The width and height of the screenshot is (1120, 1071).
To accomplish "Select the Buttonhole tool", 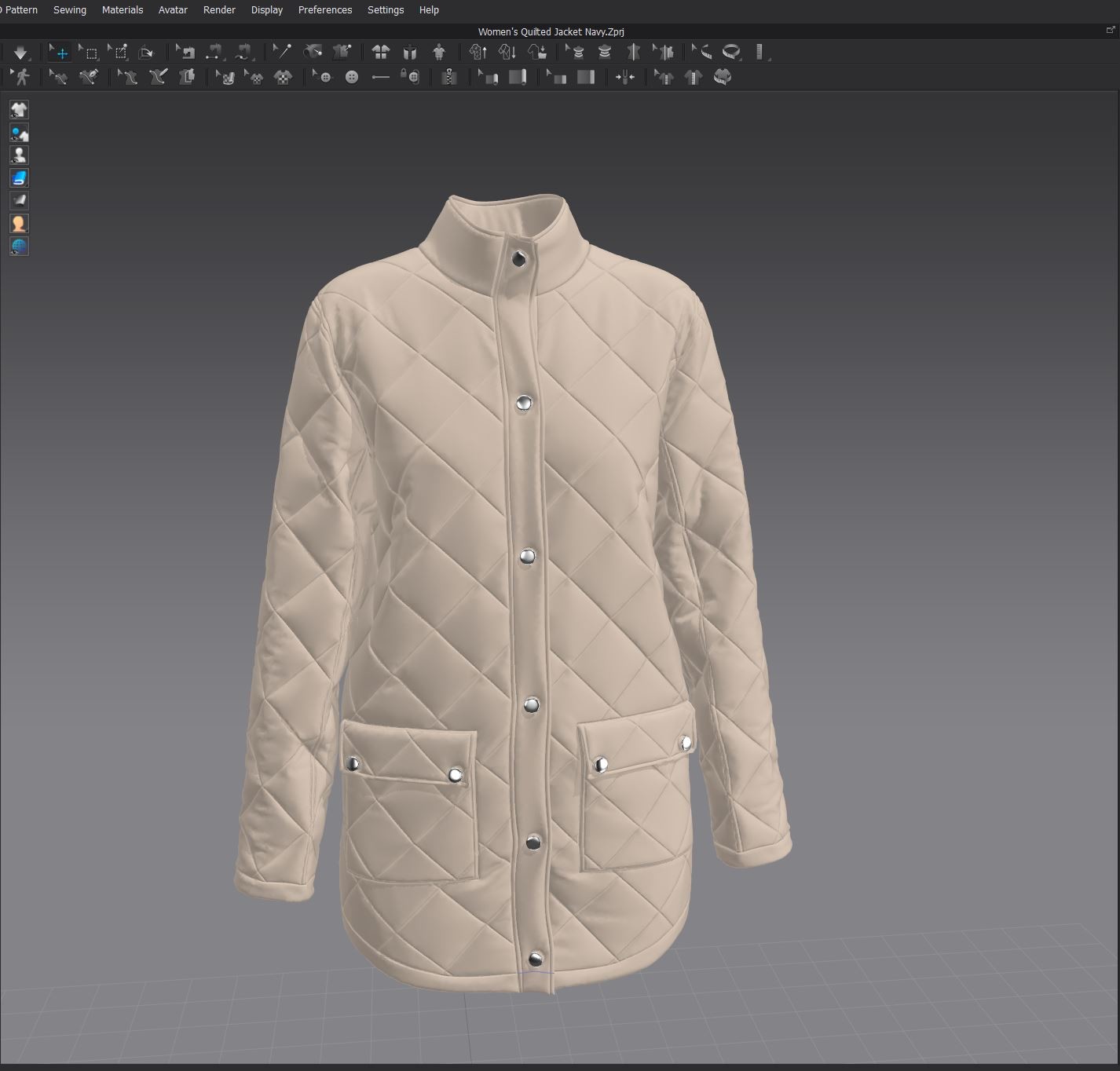I will coord(380,77).
